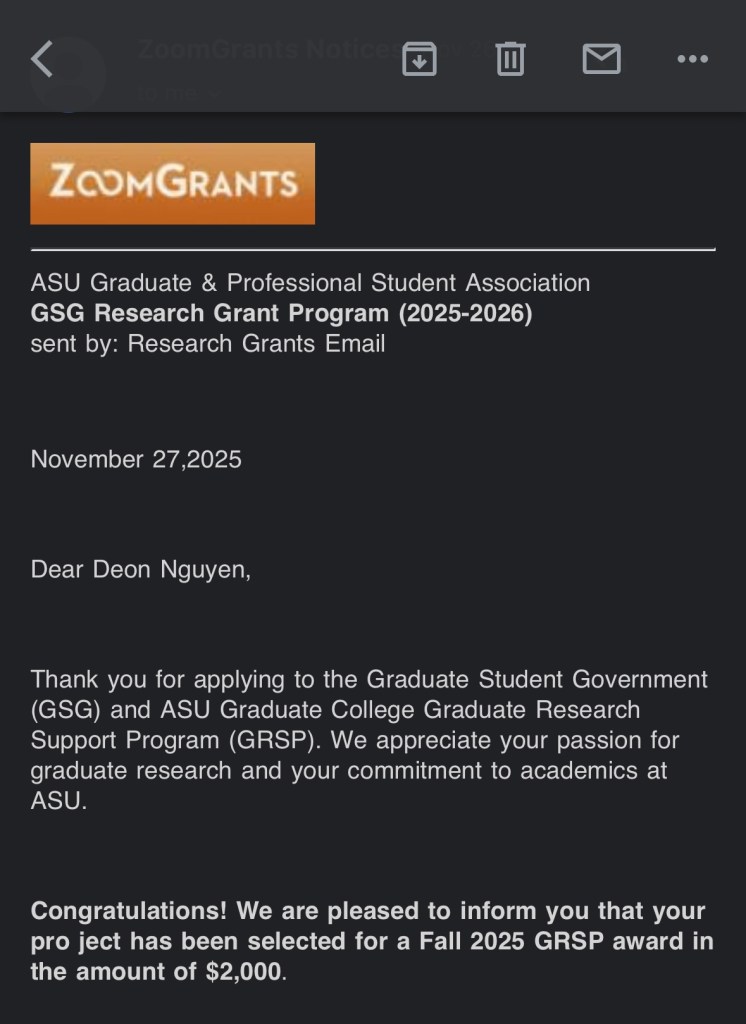Tap the sender avatar circle
The height and width of the screenshot is (1024, 746).
pyautogui.click(x=67, y=72)
